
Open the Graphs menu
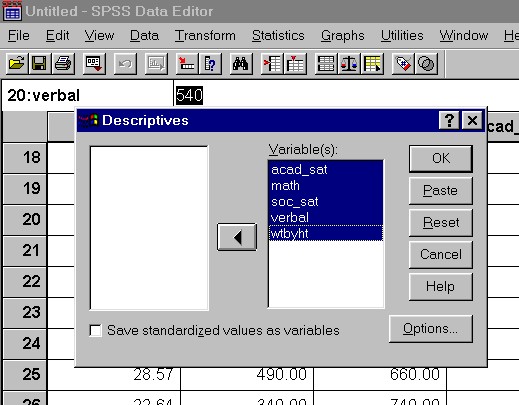click(343, 35)
